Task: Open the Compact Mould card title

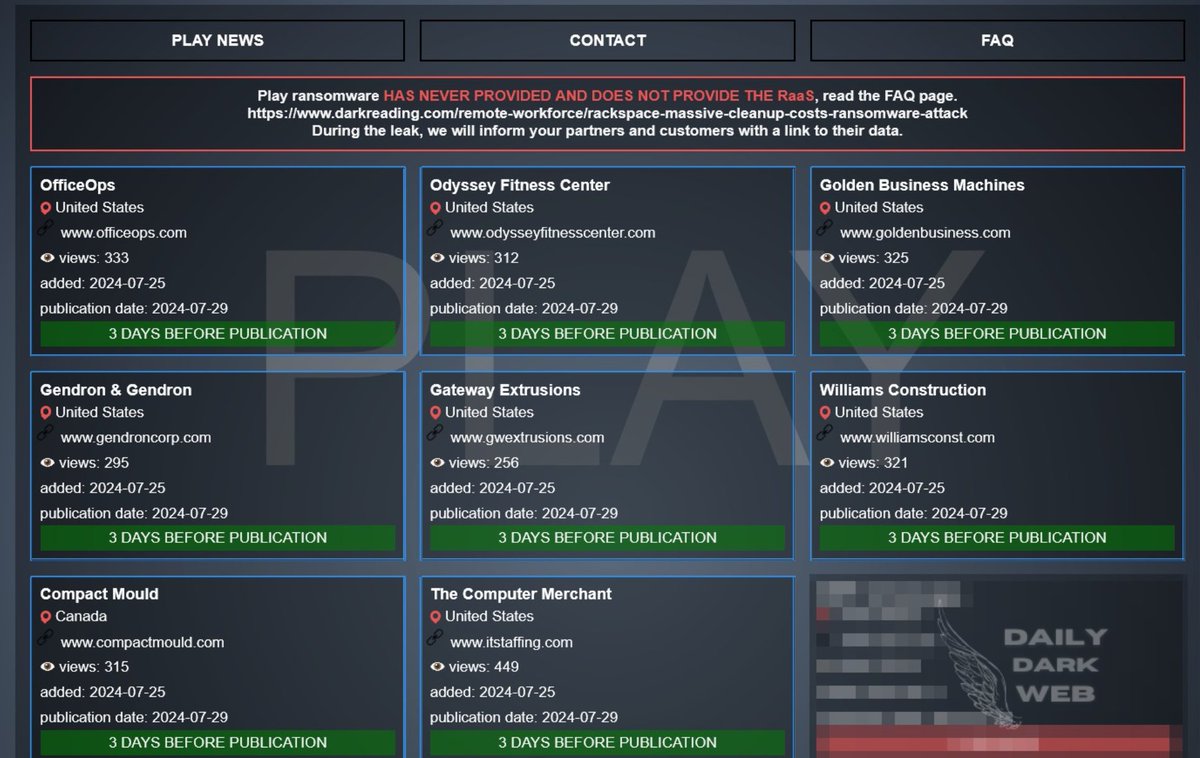Action: click(x=99, y=594)
